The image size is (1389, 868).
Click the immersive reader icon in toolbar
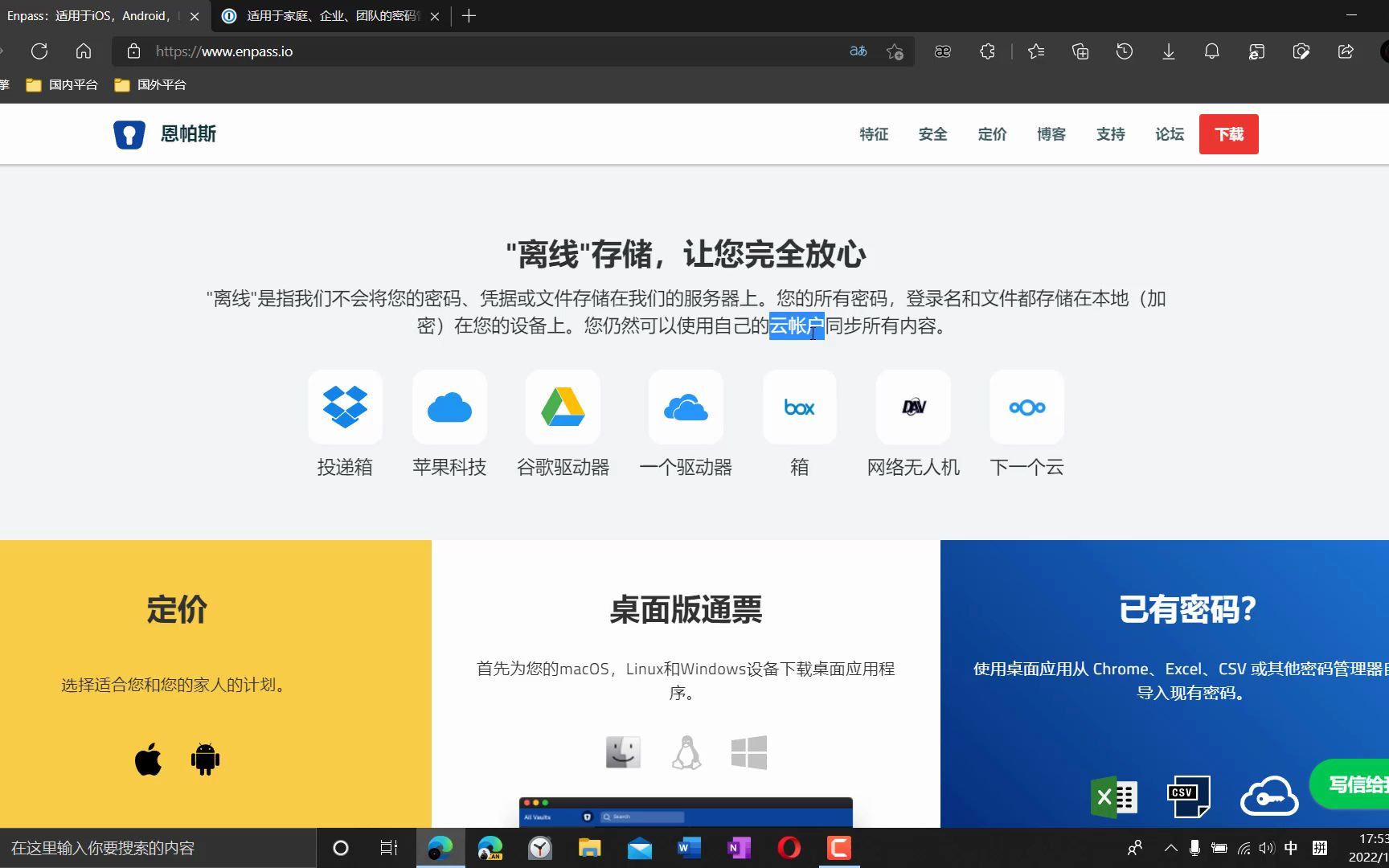coord(943,51)
